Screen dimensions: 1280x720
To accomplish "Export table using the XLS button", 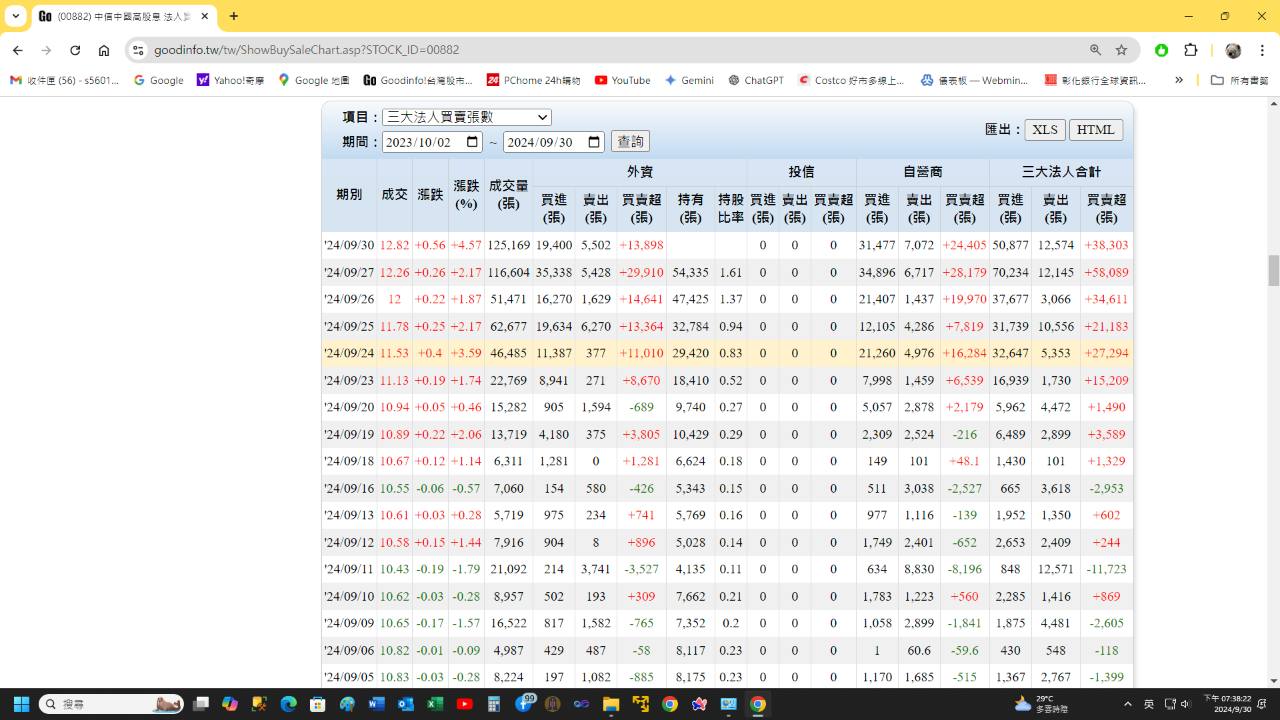I will click(1044, 130).
